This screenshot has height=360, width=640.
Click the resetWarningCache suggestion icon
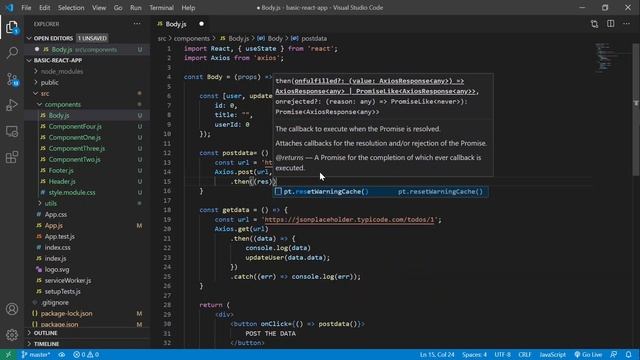tap(278, 191)
